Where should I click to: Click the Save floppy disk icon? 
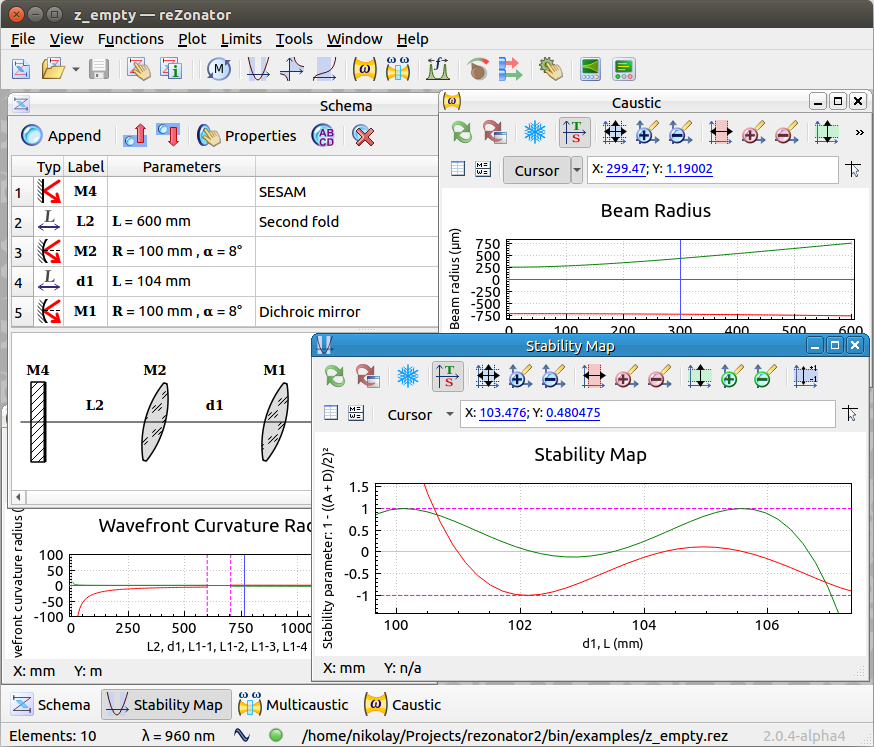[99, 69]
